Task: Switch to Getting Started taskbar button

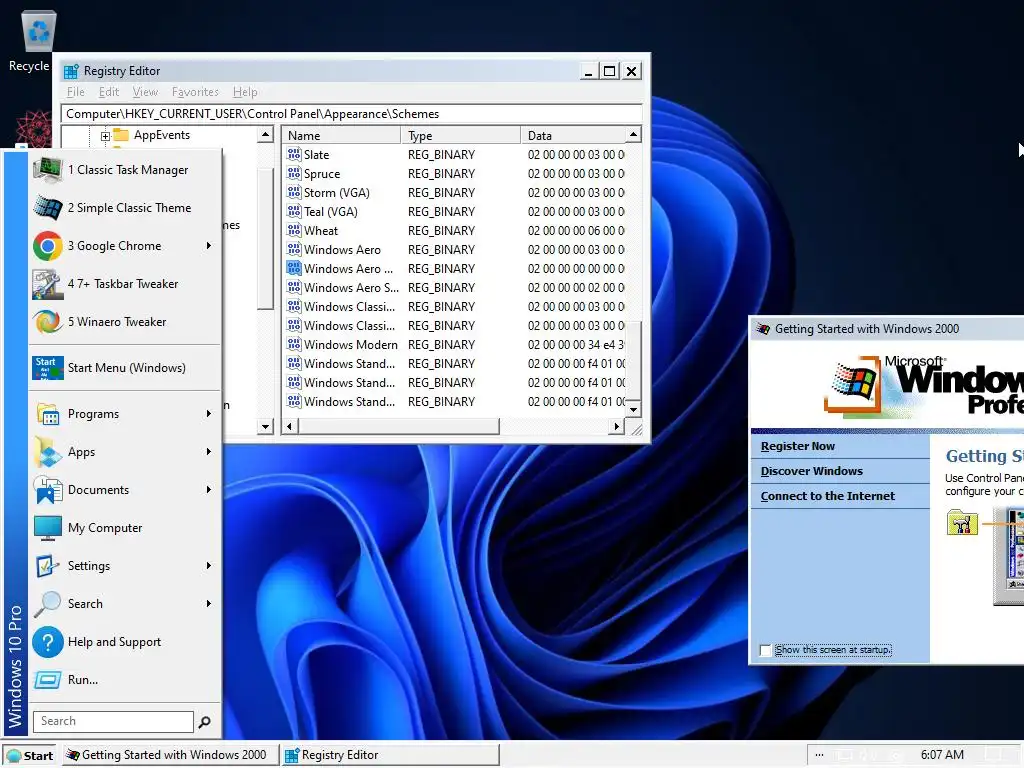Action: click(x=170, y=755)
